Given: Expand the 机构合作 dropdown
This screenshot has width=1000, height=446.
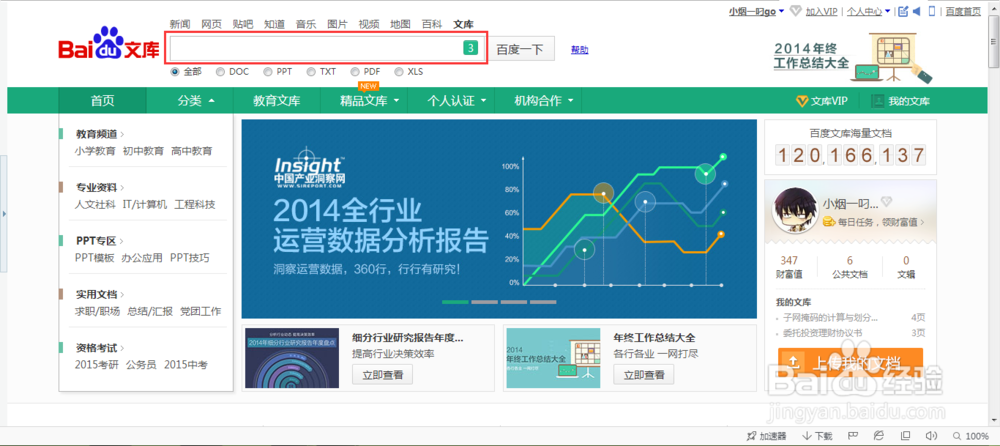Looking at the screenshot, I should pyautogui.click(x=570, y=101).
